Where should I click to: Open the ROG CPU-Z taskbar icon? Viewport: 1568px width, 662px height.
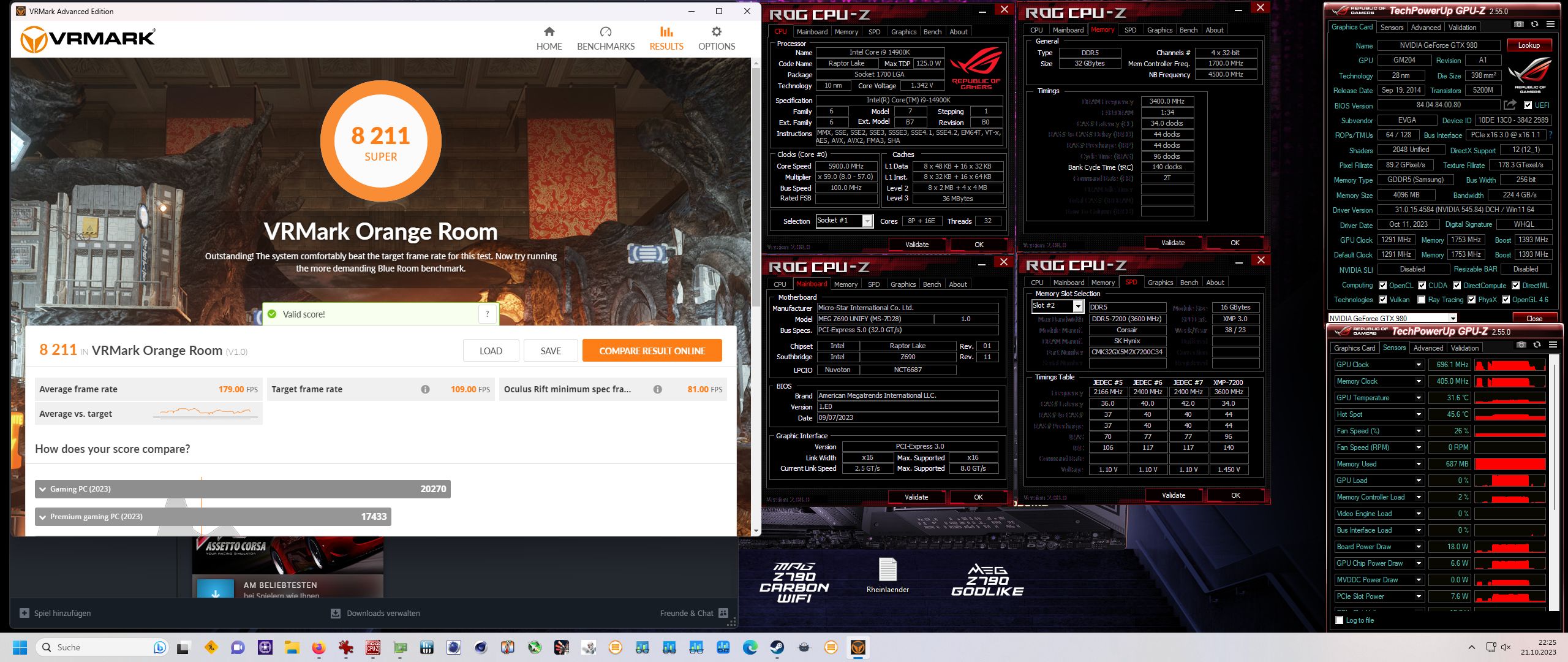pos(373,647)
